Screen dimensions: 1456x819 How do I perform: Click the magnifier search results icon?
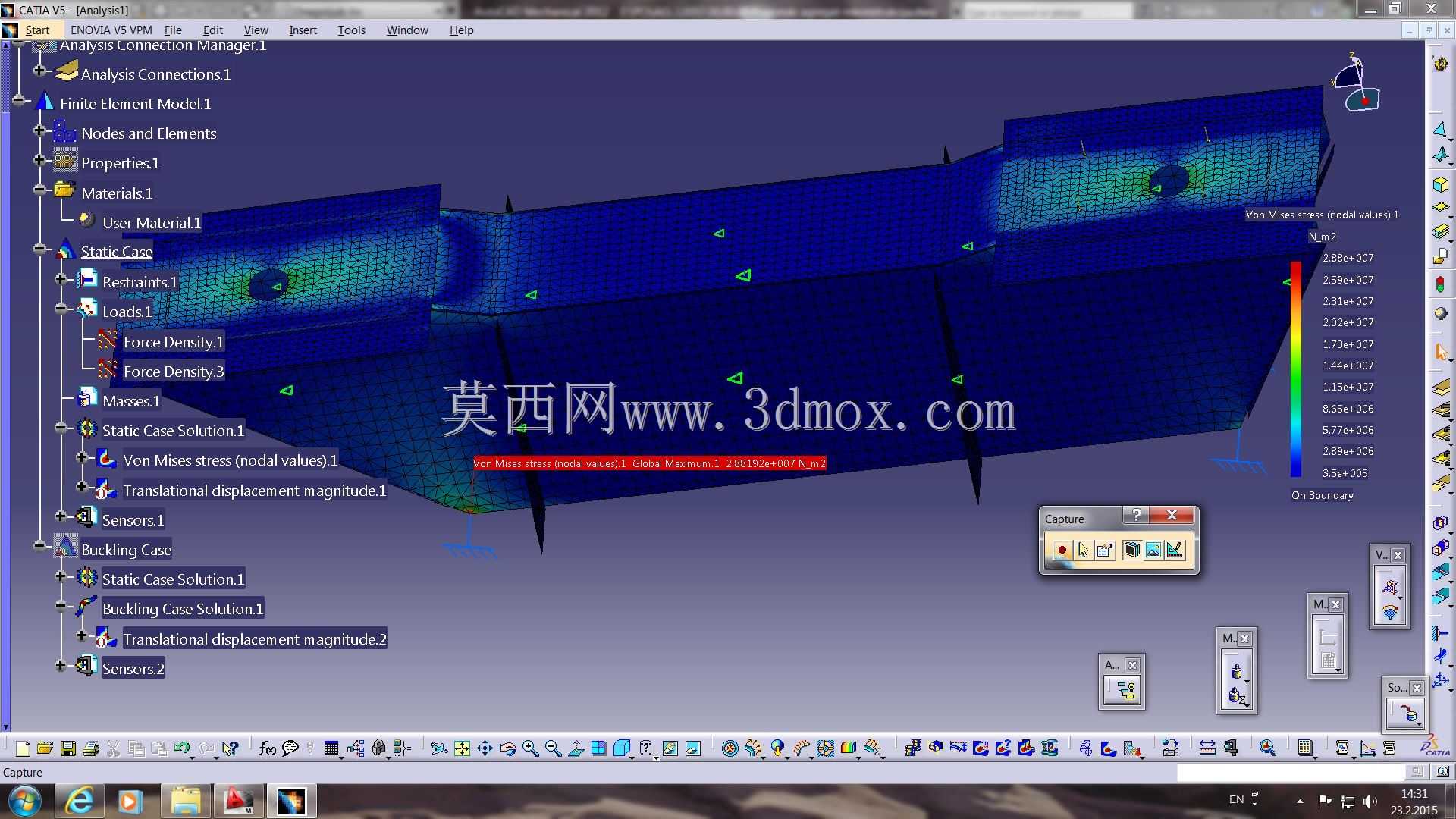(x=1267, y=748)
